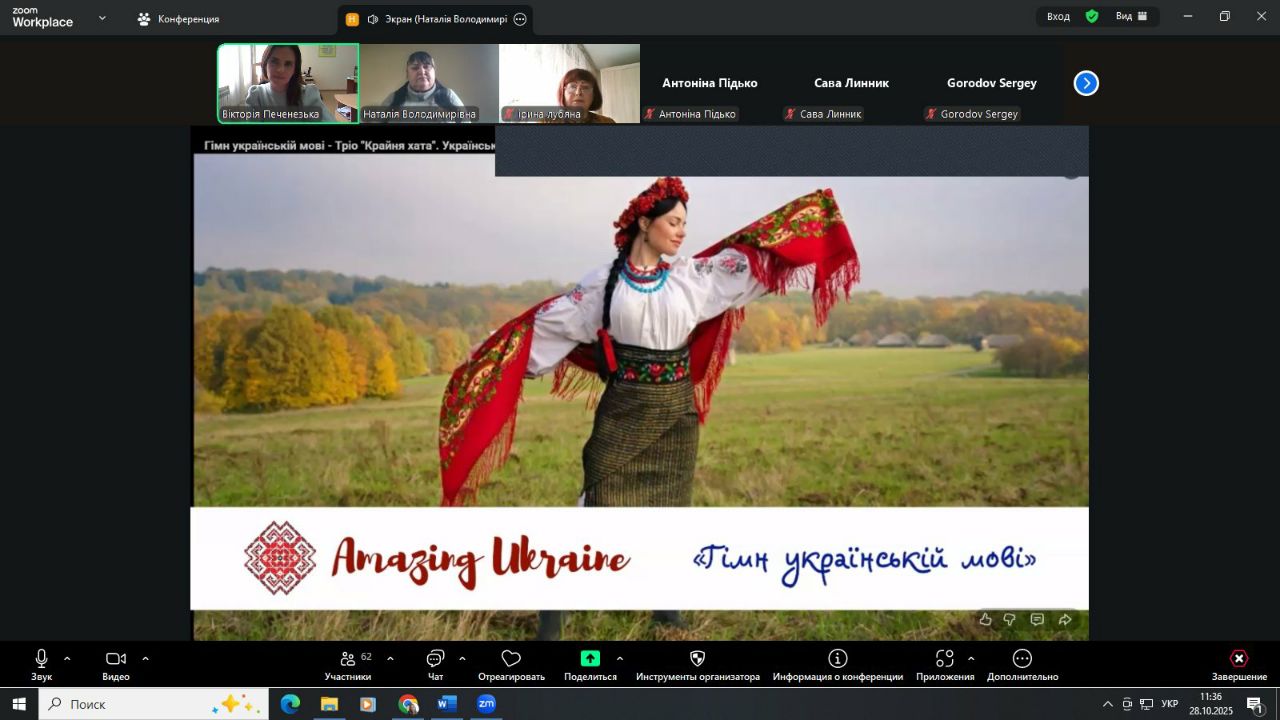Screen dimensions: 1280x720
Task: Open the Вид view menu
Action: pos(1131,16)
